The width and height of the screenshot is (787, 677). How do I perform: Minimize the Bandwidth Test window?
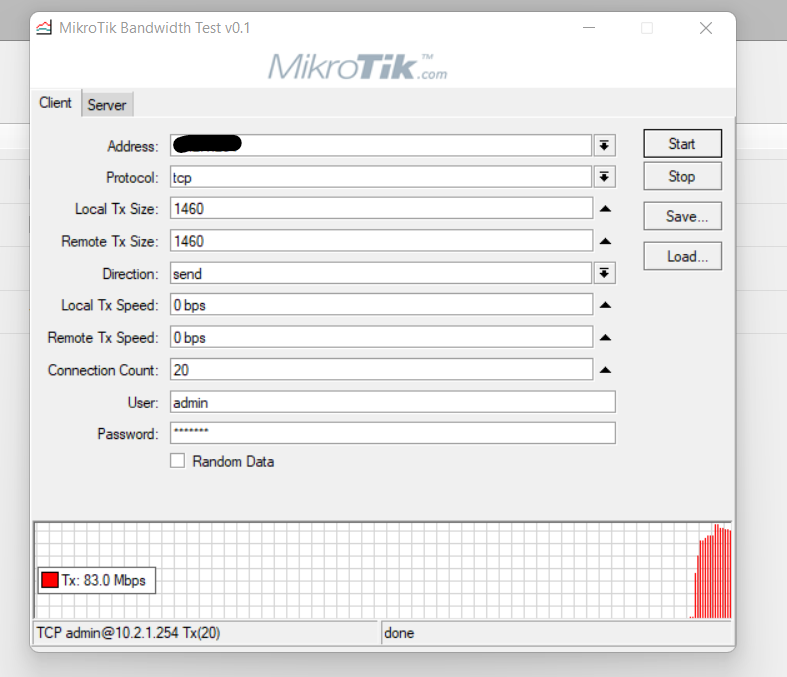[589, 28]
